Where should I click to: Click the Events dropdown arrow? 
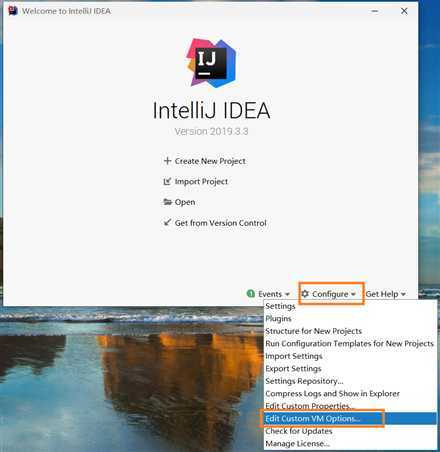[287, 294]
